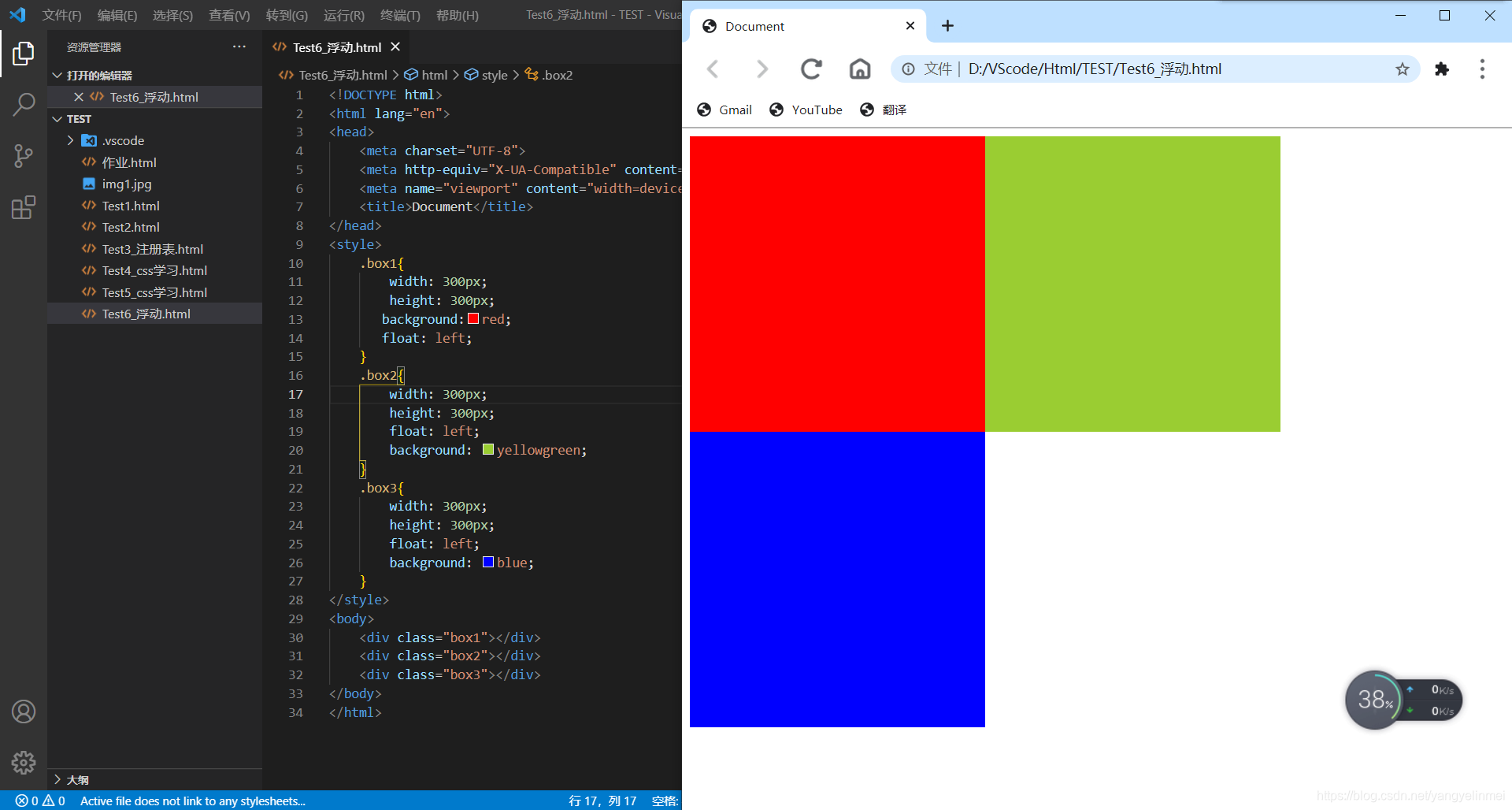
Task: Open the Extensions view
Action: [24, 208]
